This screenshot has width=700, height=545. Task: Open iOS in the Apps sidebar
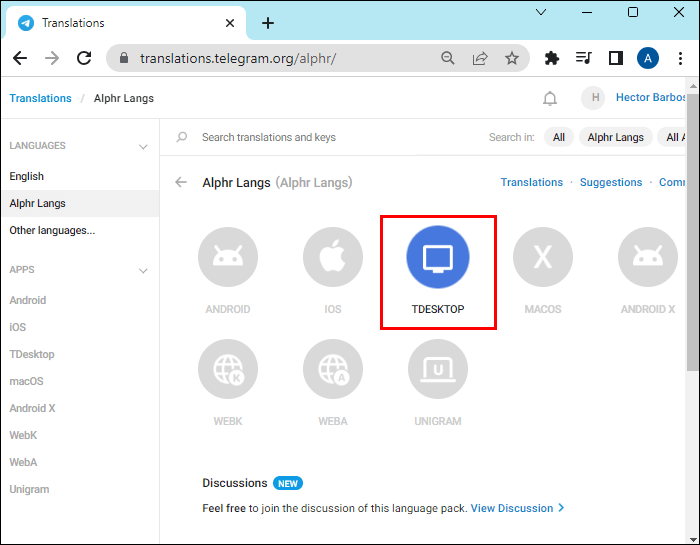[18, 327]
